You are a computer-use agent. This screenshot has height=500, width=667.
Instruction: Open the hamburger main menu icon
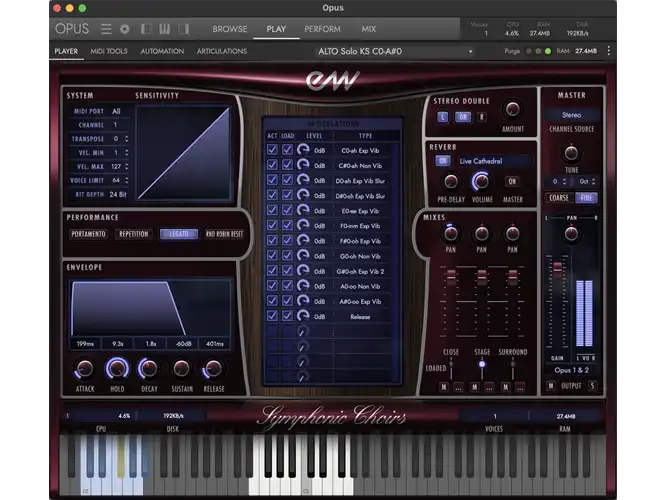pyautogui.click(x=106, y=29)
